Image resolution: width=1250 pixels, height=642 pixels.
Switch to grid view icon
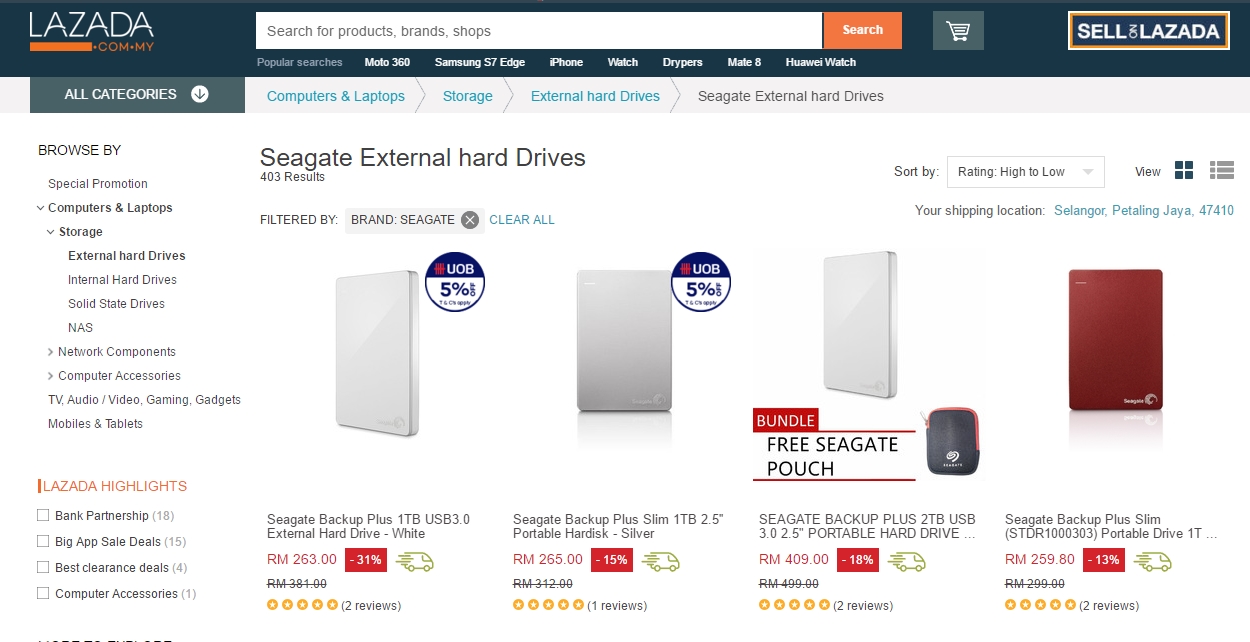tap(1184, 171)
